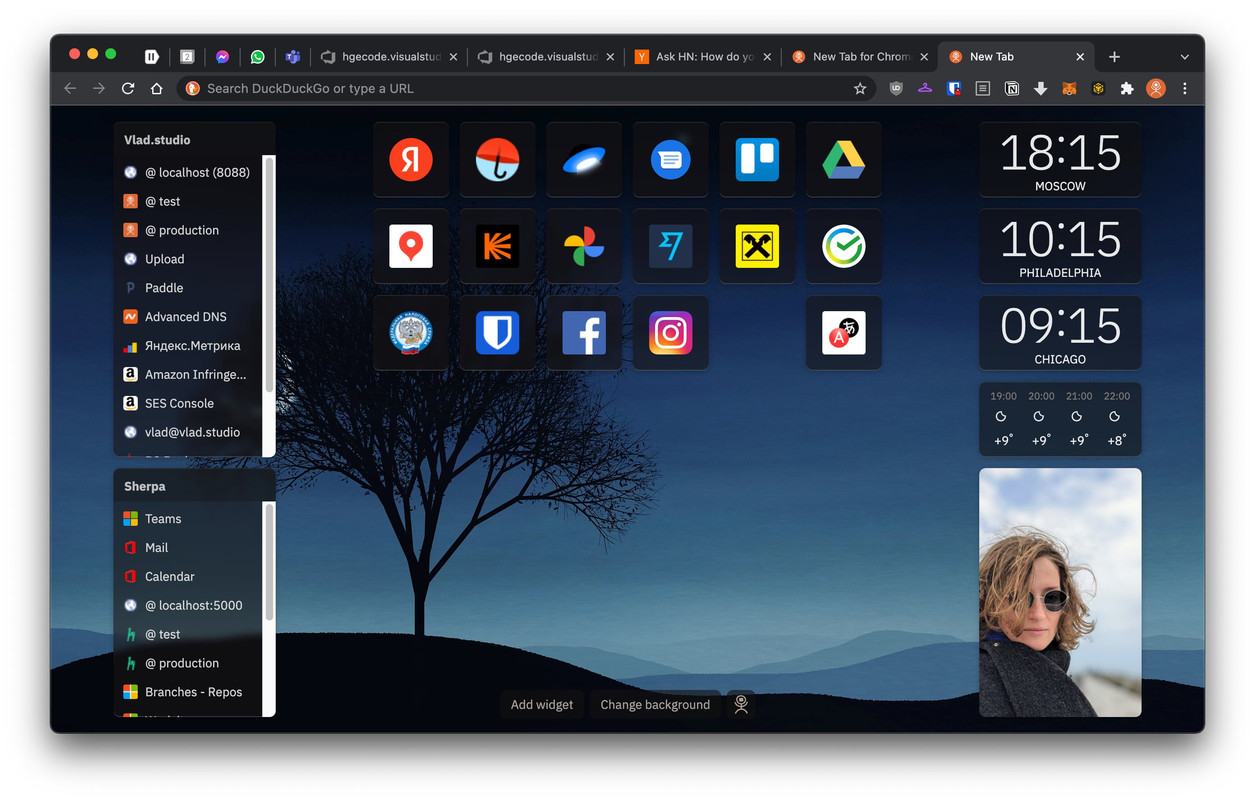1255x800 pixels.
Task: Go to the browser home page
Action: coord(157,88)
